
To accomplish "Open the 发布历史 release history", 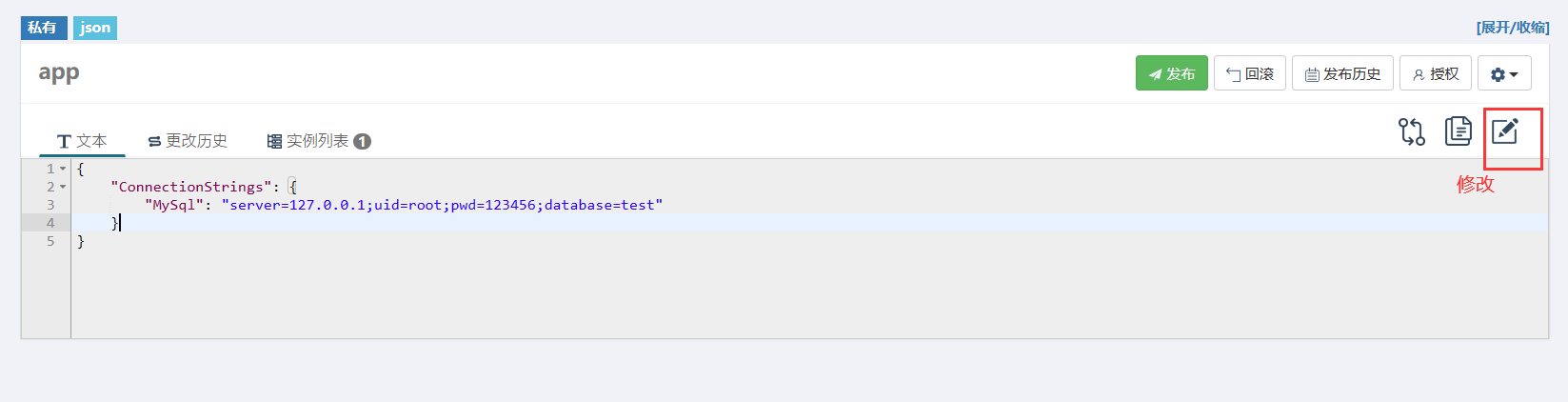I will [x=1342, y=73].
